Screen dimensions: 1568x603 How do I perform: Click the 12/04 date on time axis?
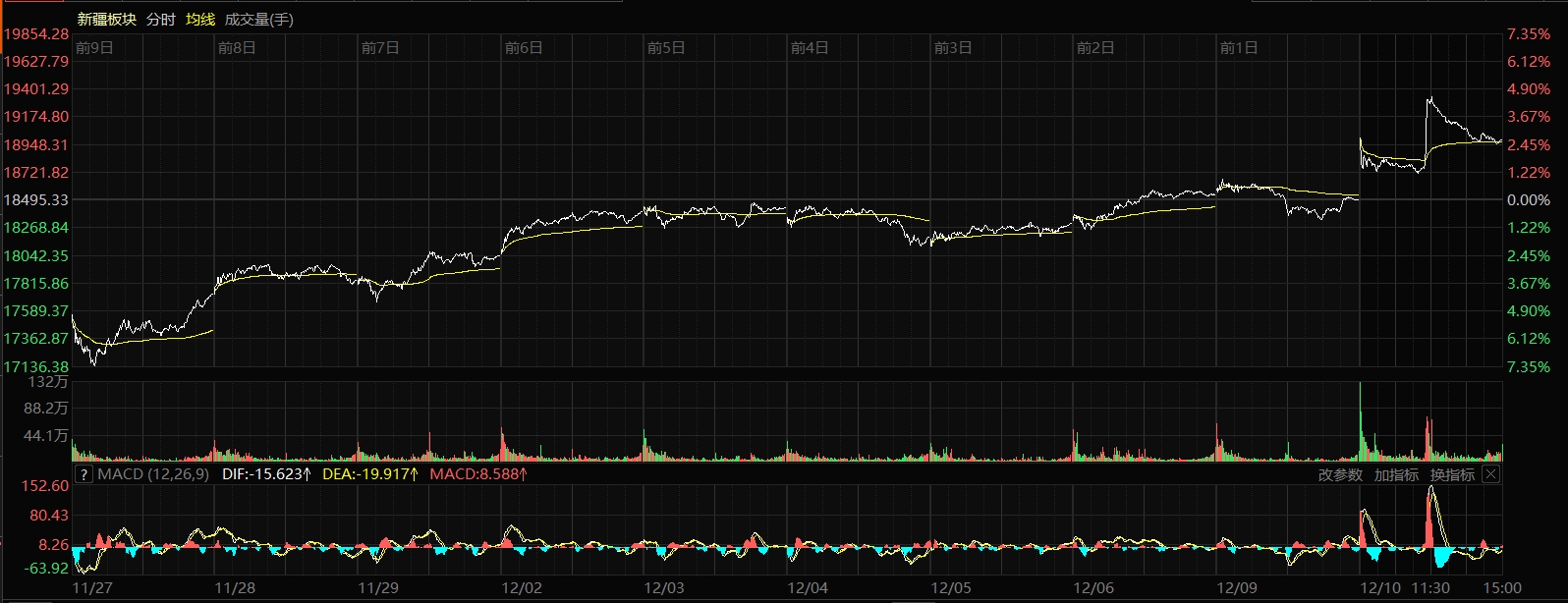(808, 588)
